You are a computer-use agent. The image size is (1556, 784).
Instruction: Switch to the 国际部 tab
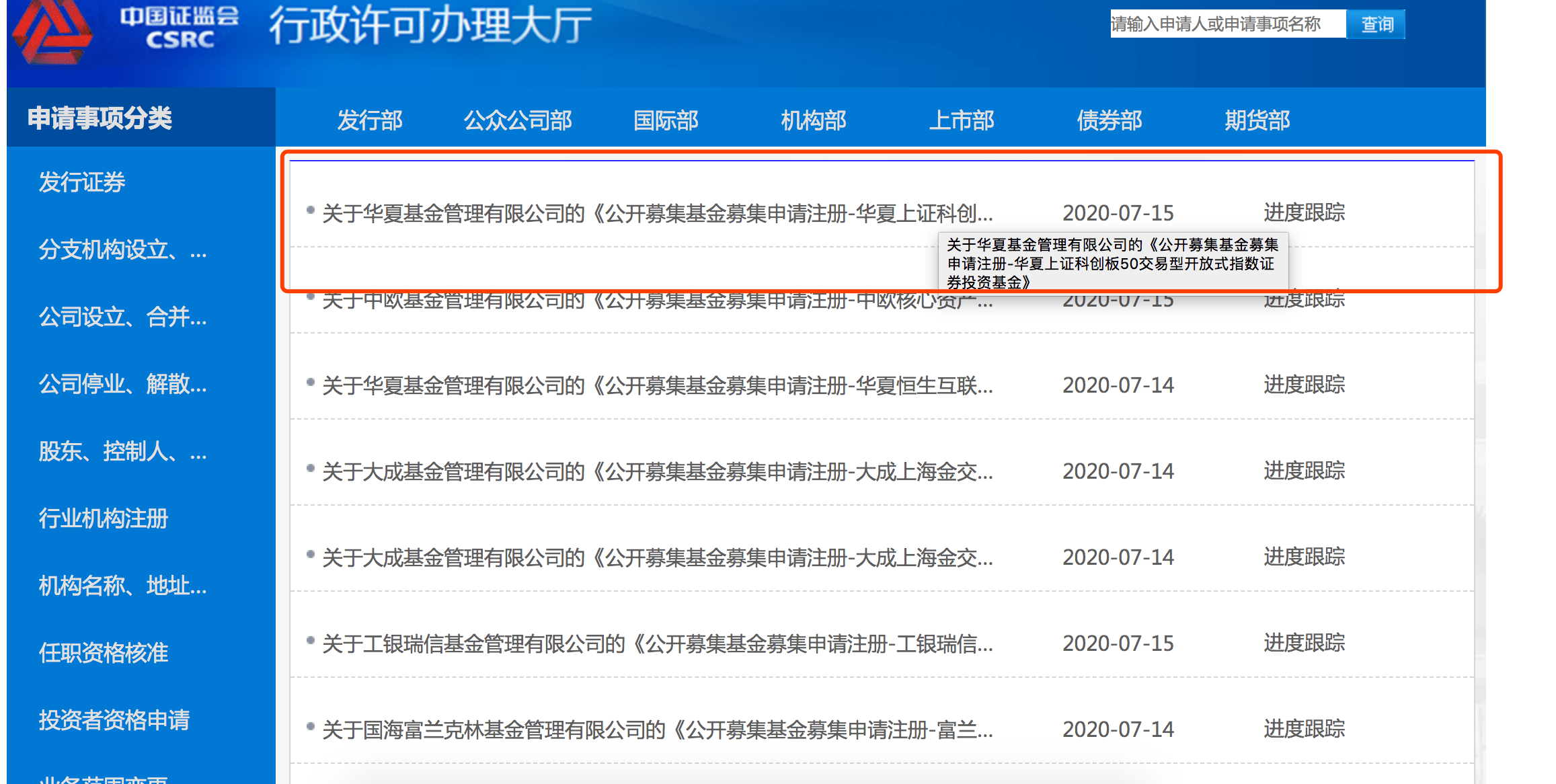click(666, 120)
